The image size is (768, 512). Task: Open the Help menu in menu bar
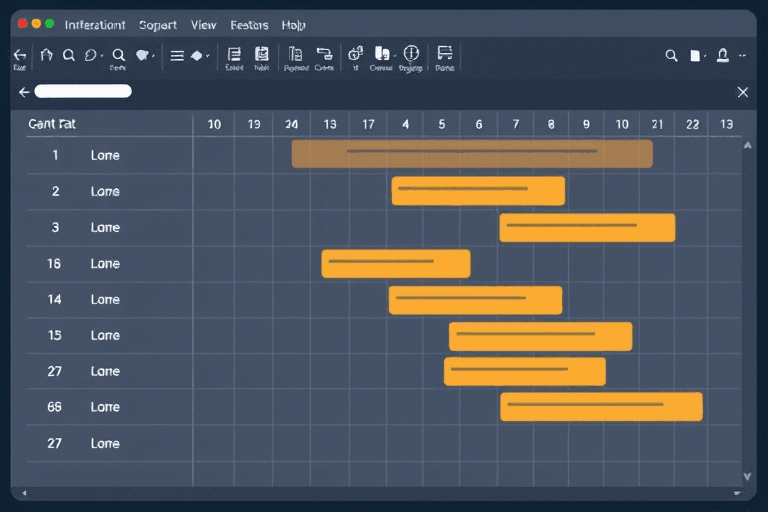(x=294, y=25)
